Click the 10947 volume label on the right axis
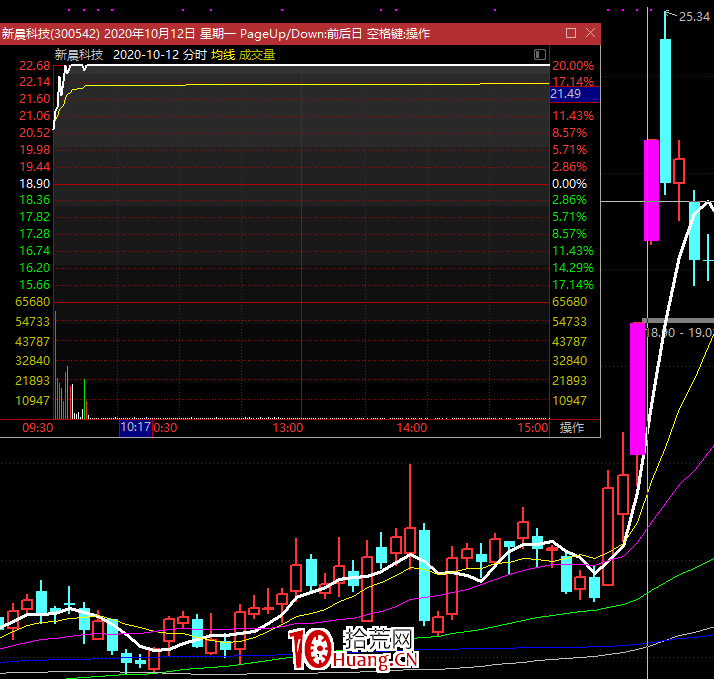Image resolution: width=714 pixels, height=679 pixels. tap(569, 400)
